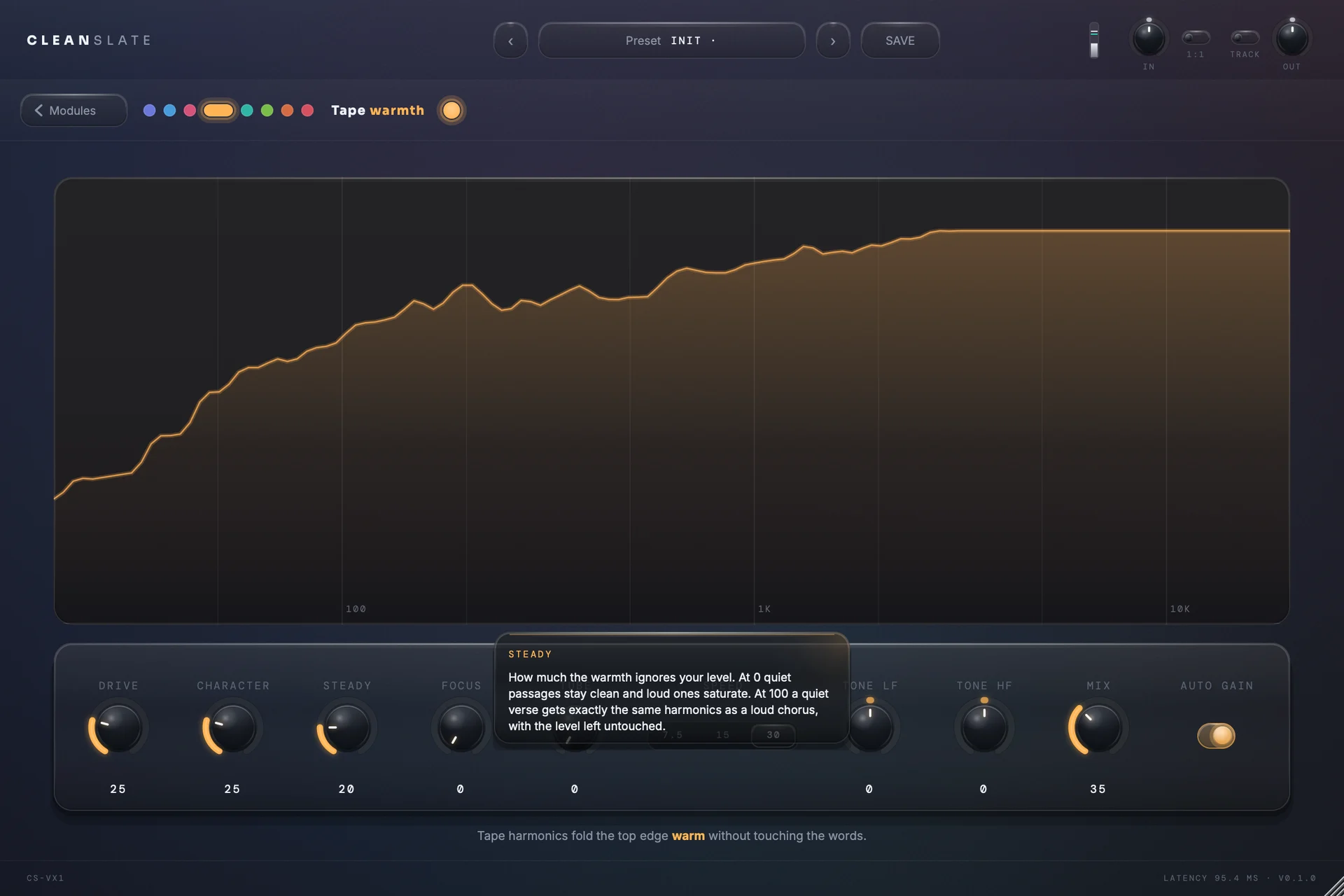Toggle the AUTO GAIN switch

click(1217, 736)
